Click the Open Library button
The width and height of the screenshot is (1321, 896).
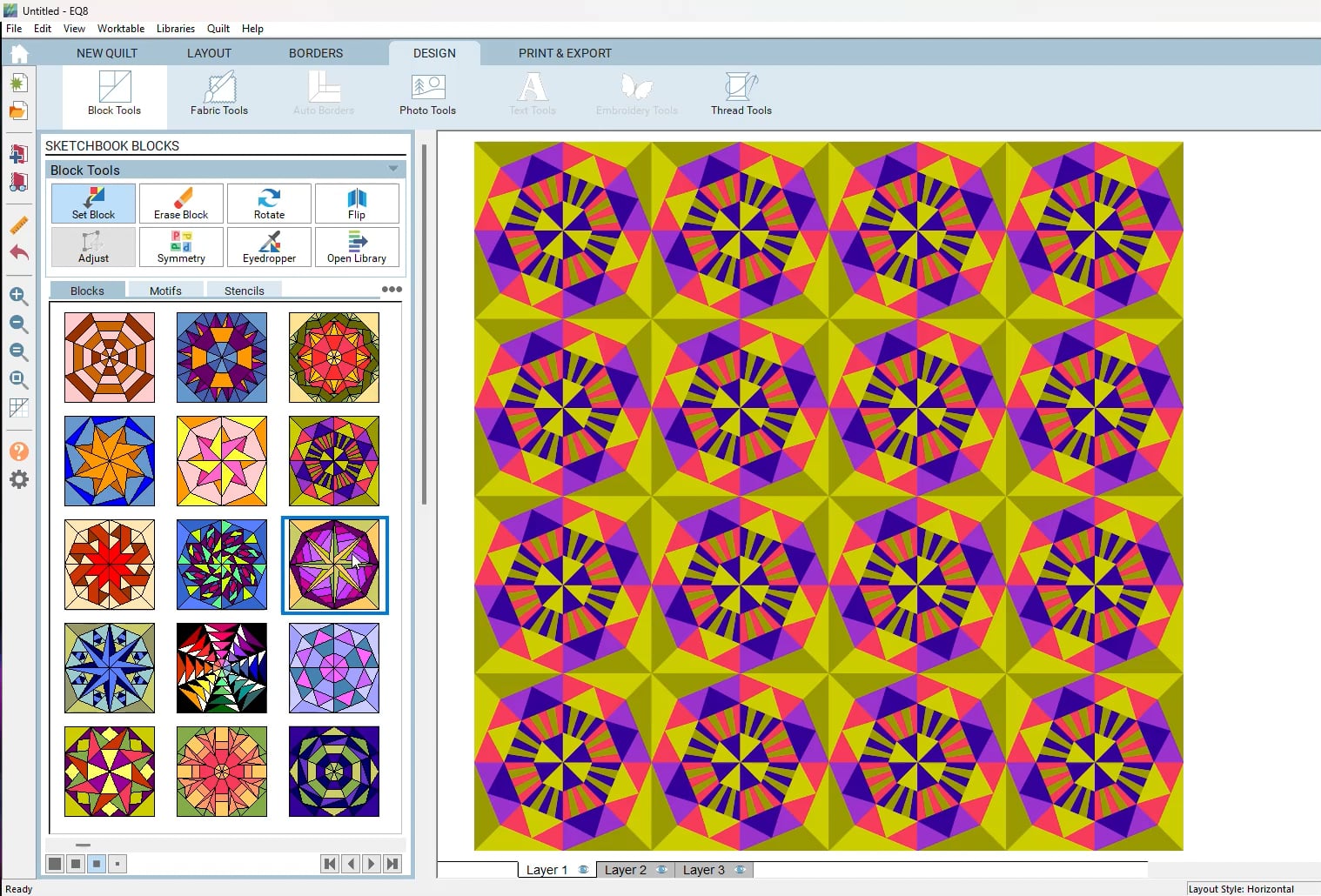[357, 247]
